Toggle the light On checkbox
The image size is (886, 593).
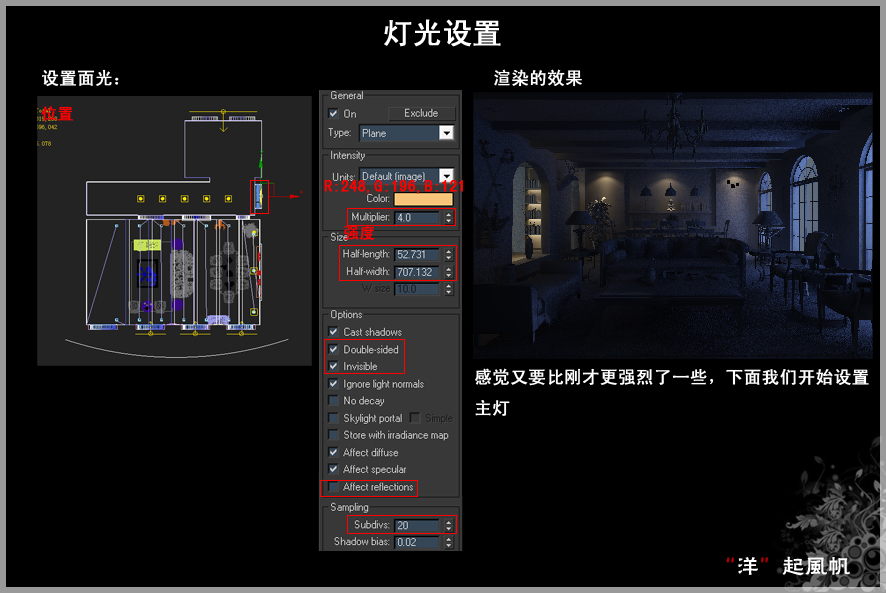point(333,114)
